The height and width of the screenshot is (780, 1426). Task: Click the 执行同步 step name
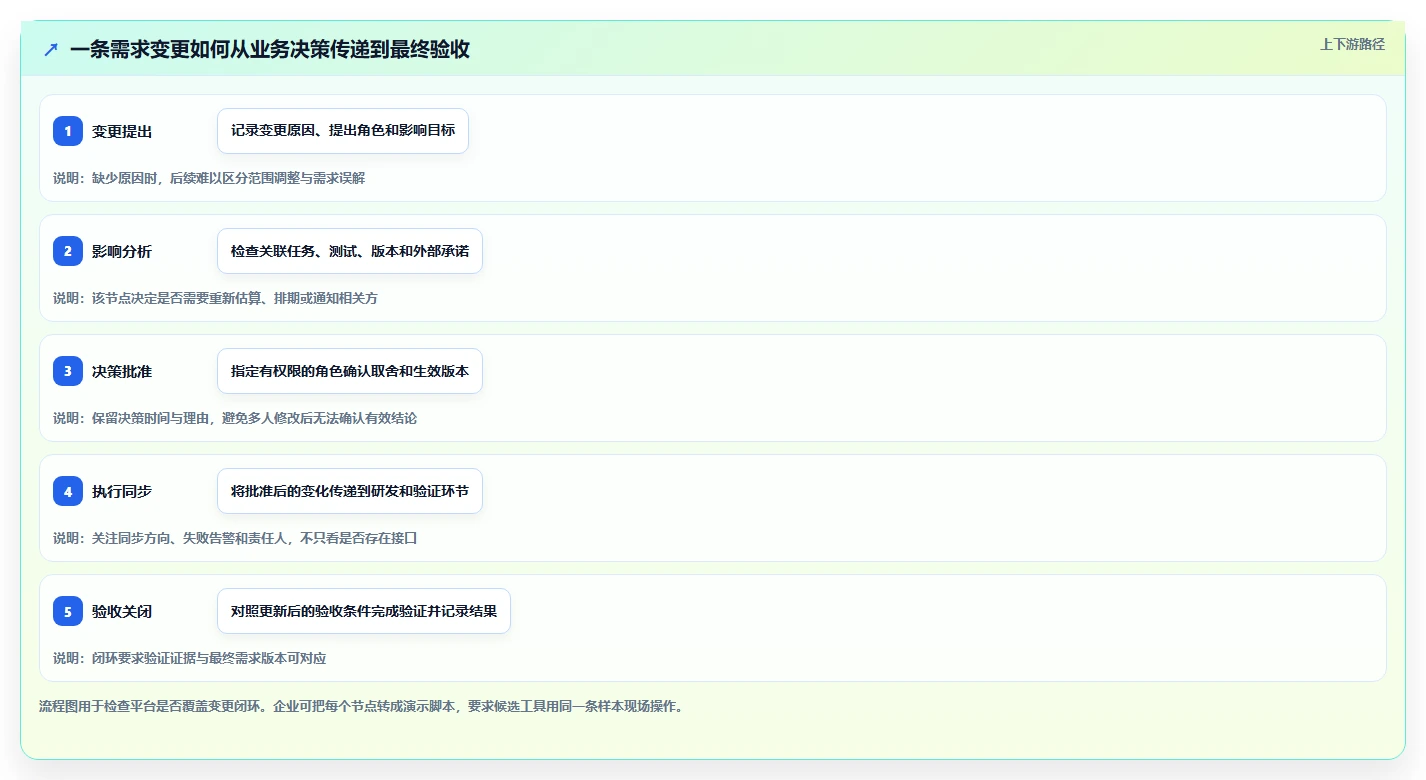coord(122,491)
